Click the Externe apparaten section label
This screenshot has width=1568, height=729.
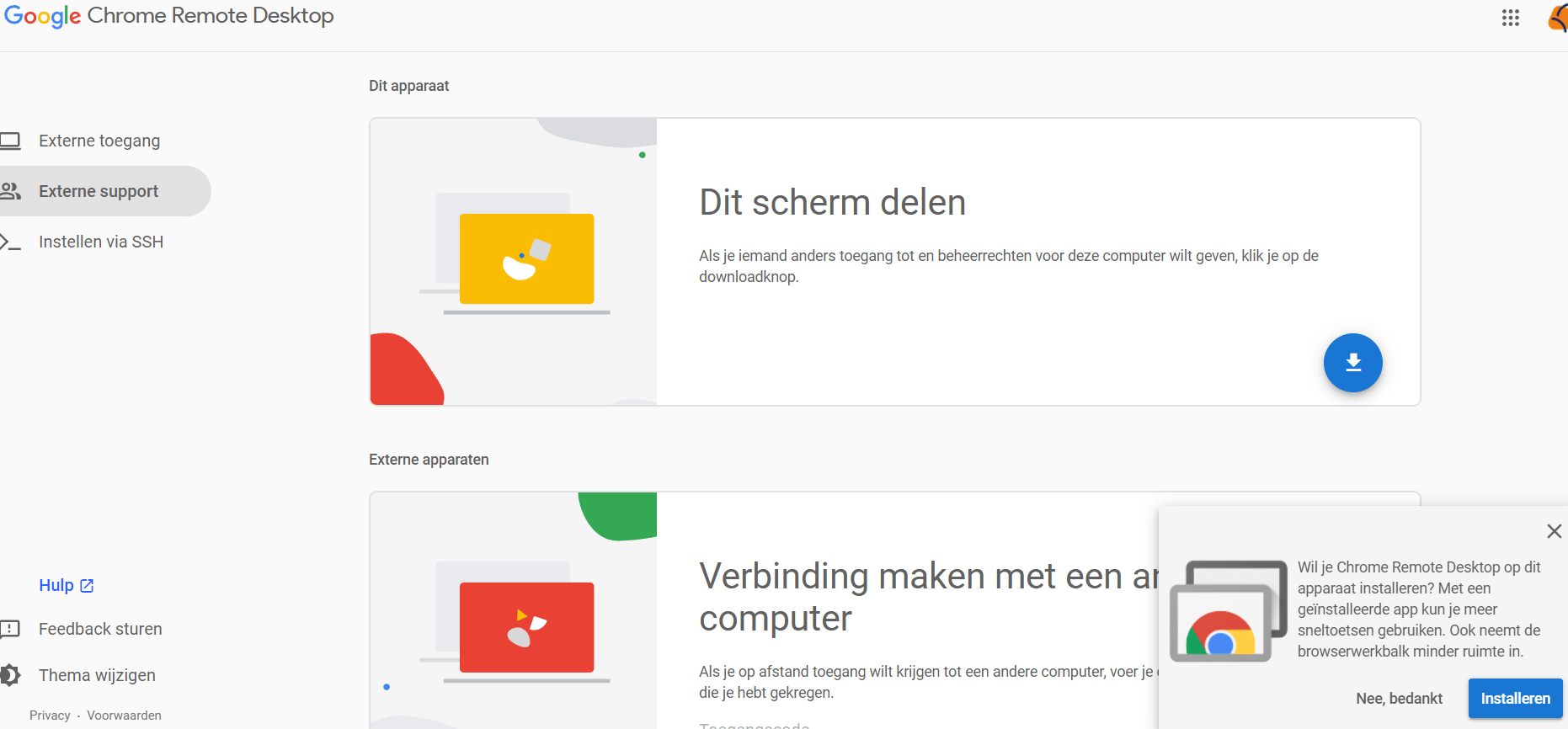pos(429,460)
